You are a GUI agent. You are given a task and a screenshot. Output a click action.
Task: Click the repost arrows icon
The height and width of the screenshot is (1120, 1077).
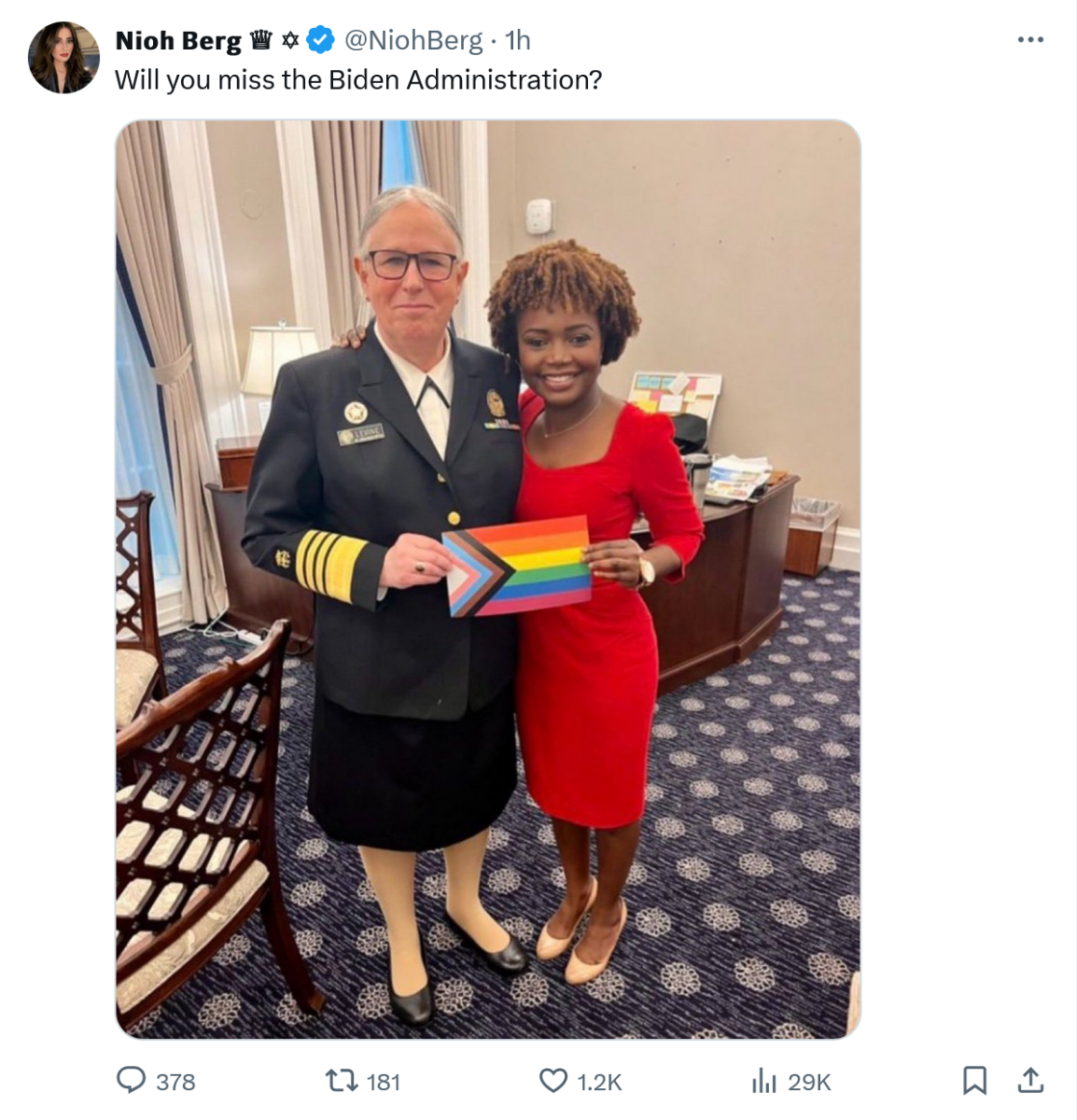(x=341, y=1081)
